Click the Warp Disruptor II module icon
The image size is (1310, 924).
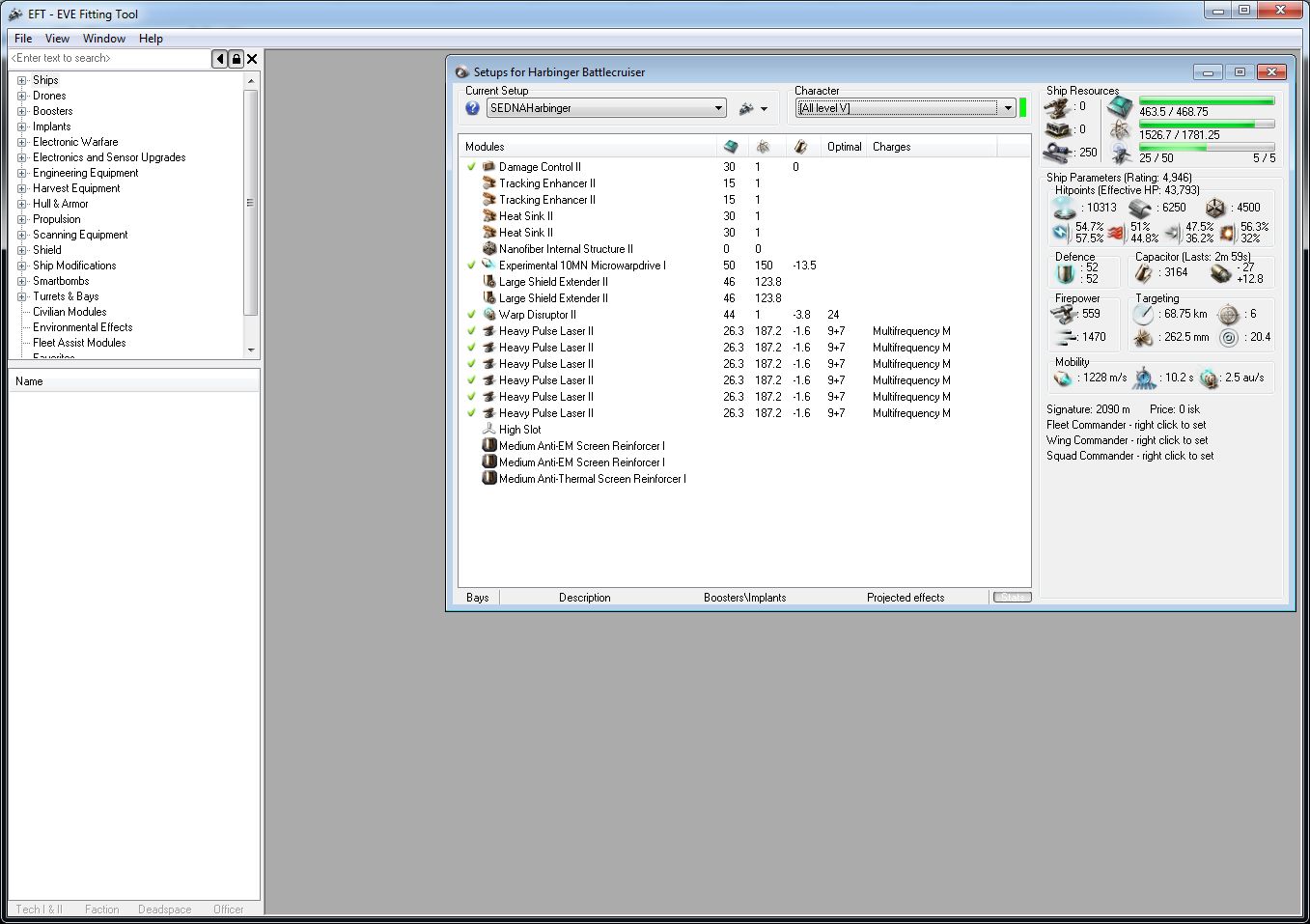click(489, 315)
